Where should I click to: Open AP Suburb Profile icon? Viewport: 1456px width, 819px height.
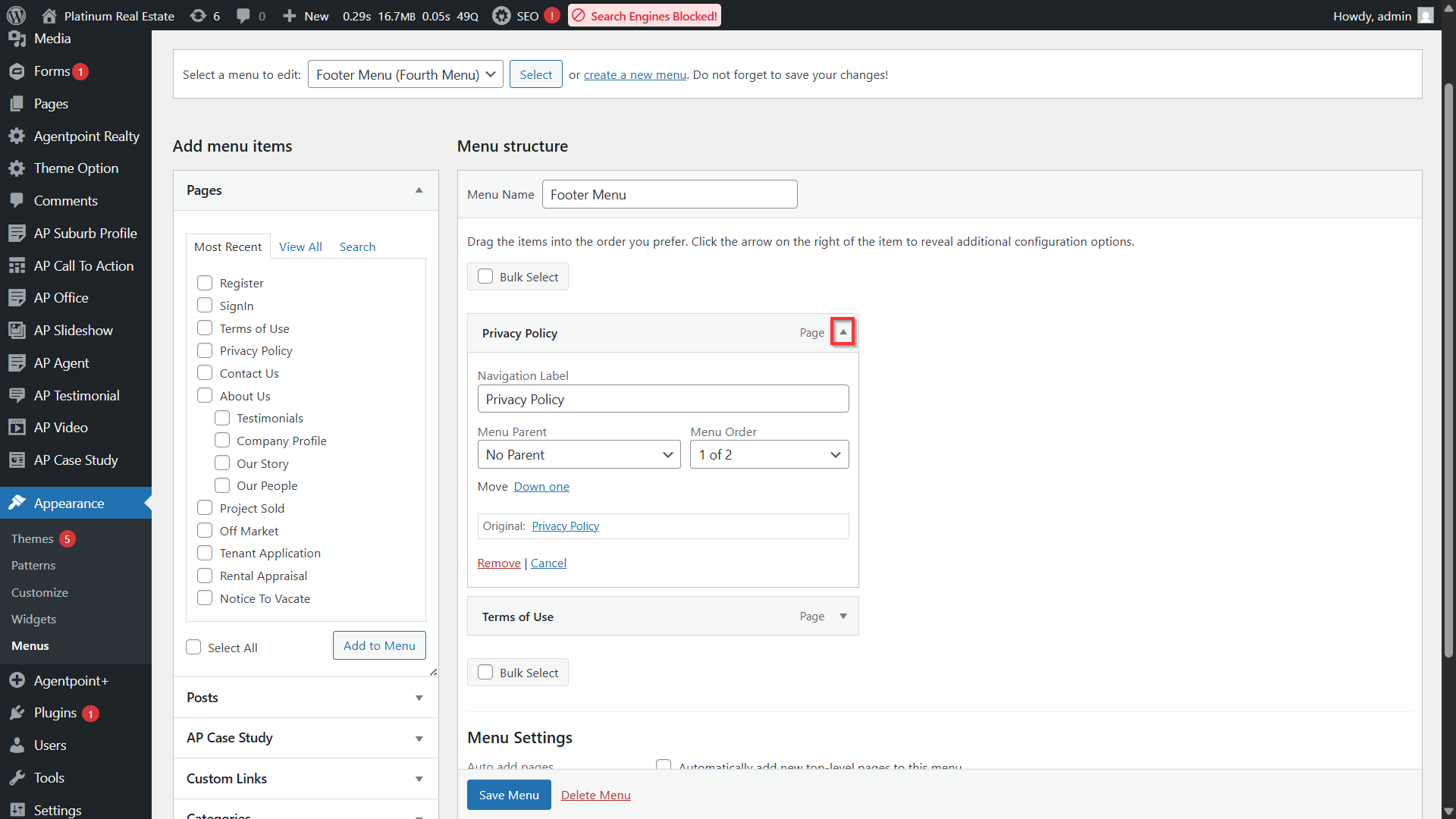[x=17, y=234]
